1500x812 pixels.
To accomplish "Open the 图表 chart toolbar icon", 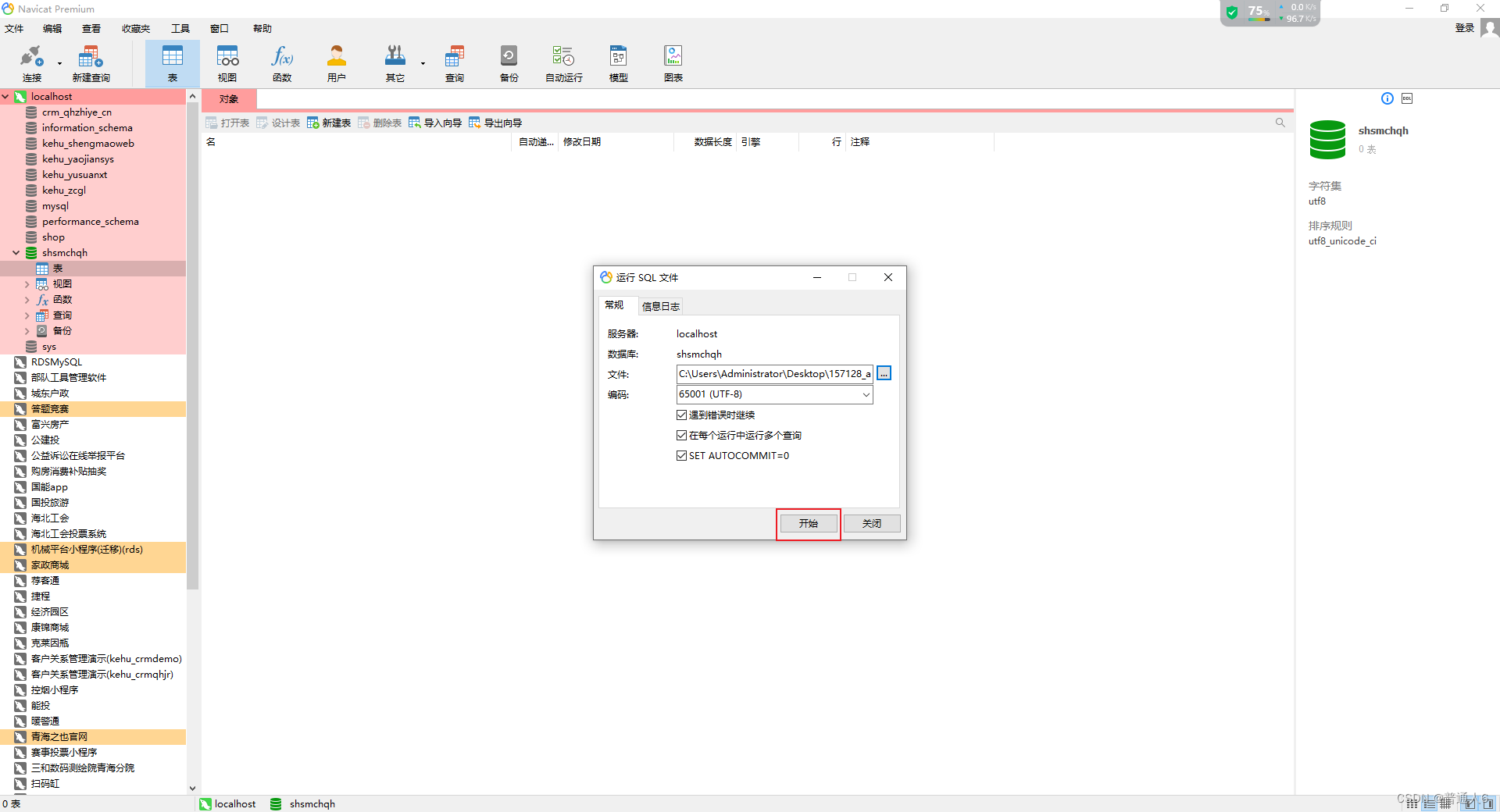I will pyautogui.click(x=673, y=63).
